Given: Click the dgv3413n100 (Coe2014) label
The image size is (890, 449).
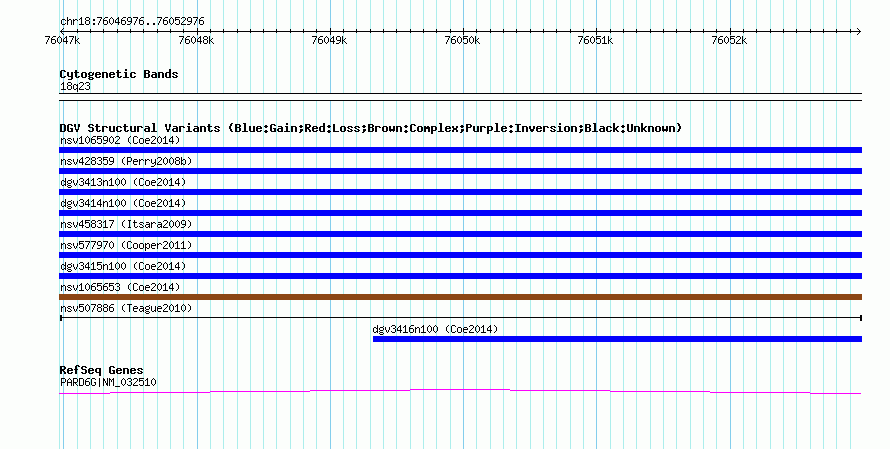Looking at the screenshot, I should (x=123, y=182).
